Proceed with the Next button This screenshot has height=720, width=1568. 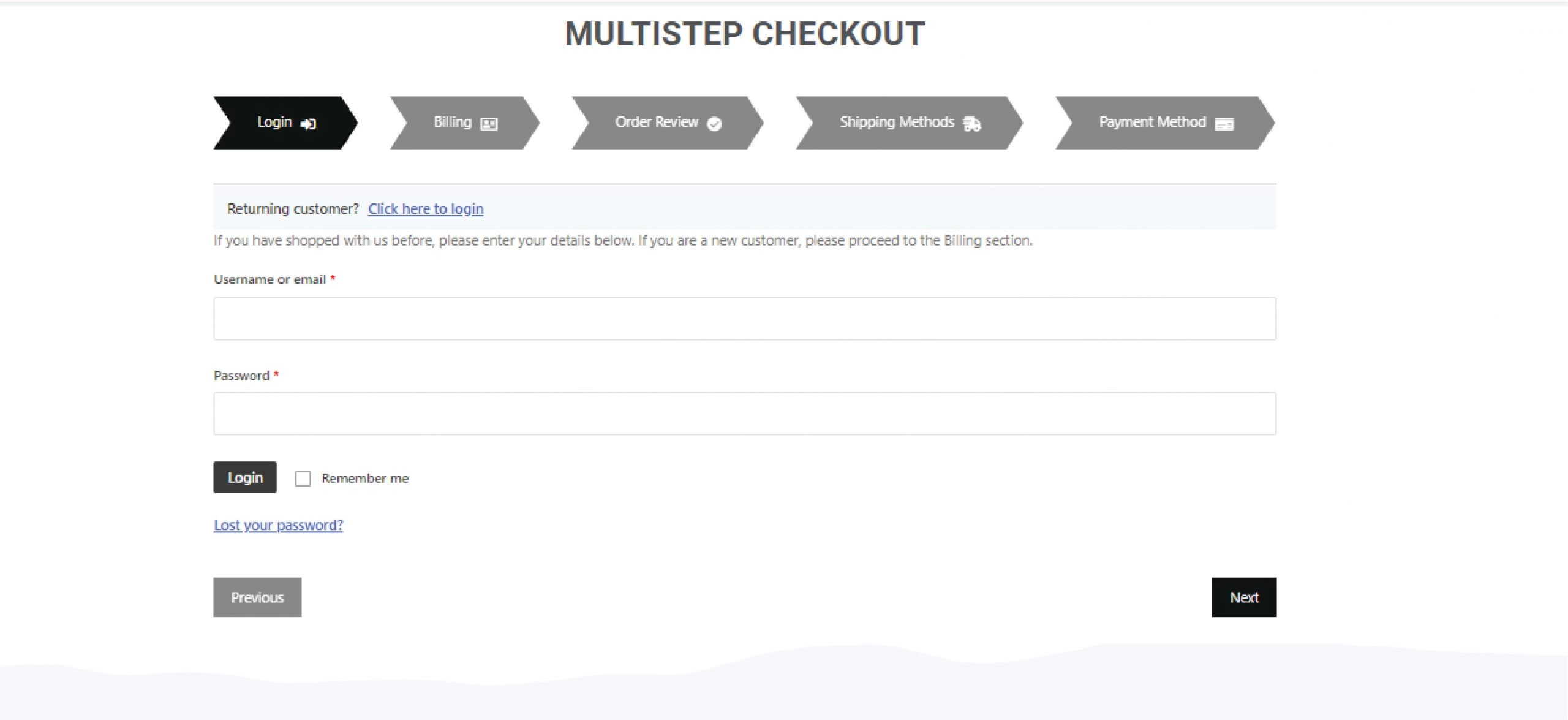click(1244, 597)
